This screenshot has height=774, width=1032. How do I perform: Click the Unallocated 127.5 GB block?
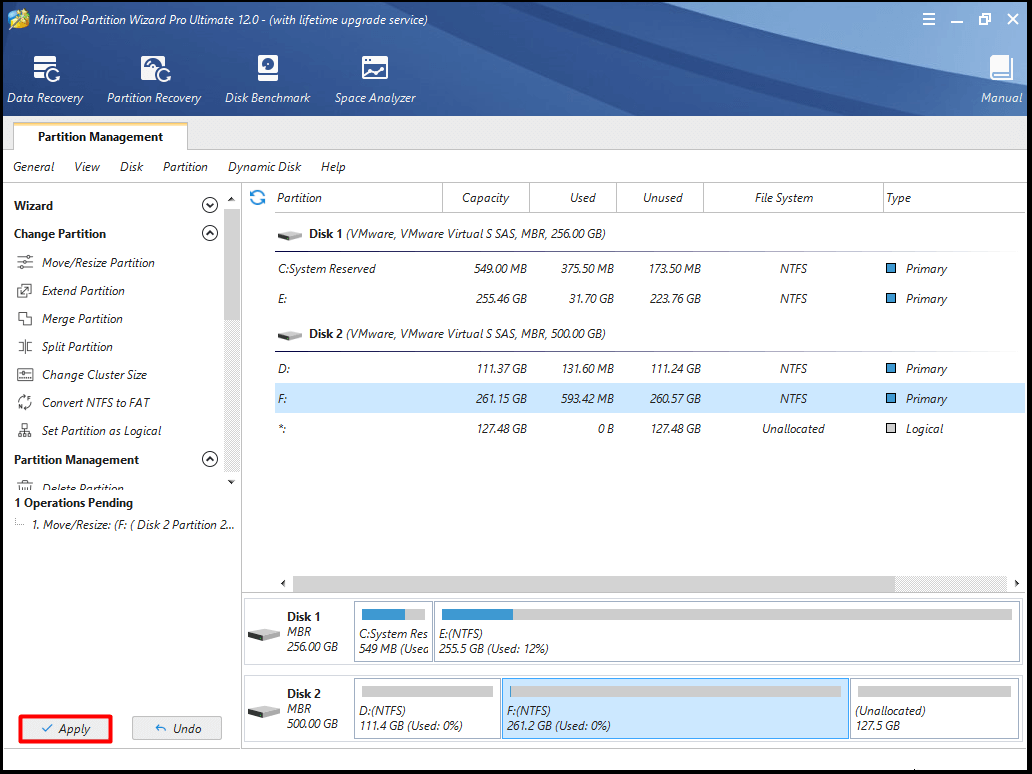click(x=935, y=709)
